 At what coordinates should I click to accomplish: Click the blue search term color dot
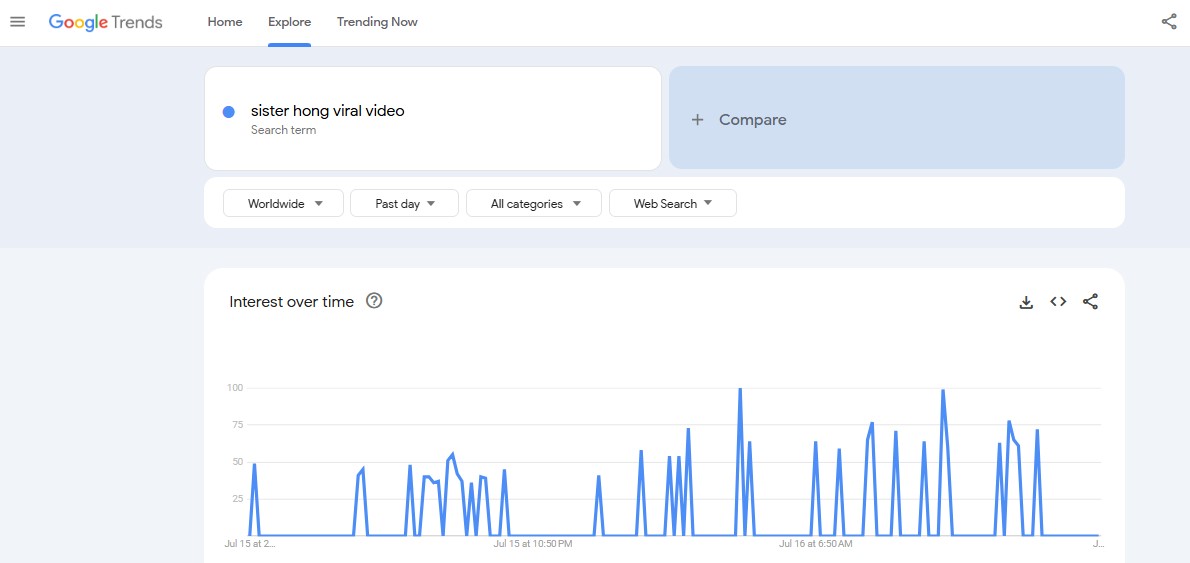pos(228,112)
